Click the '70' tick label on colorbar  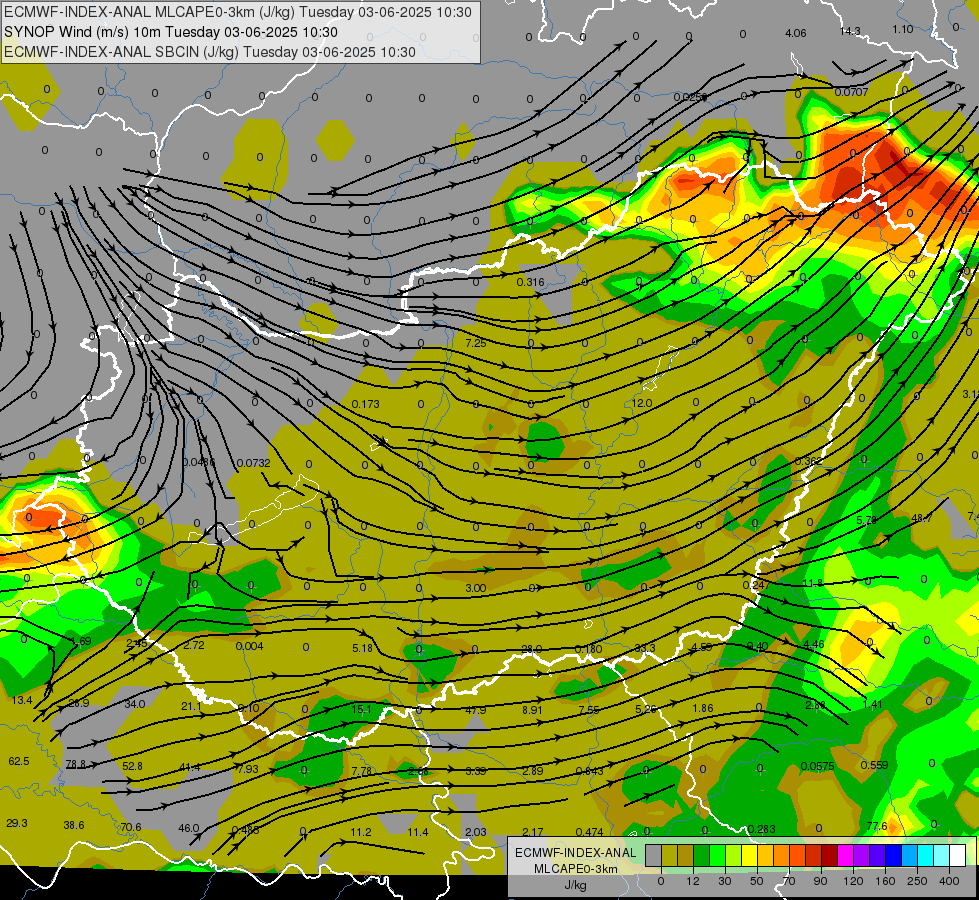click(x=789, y=881)
